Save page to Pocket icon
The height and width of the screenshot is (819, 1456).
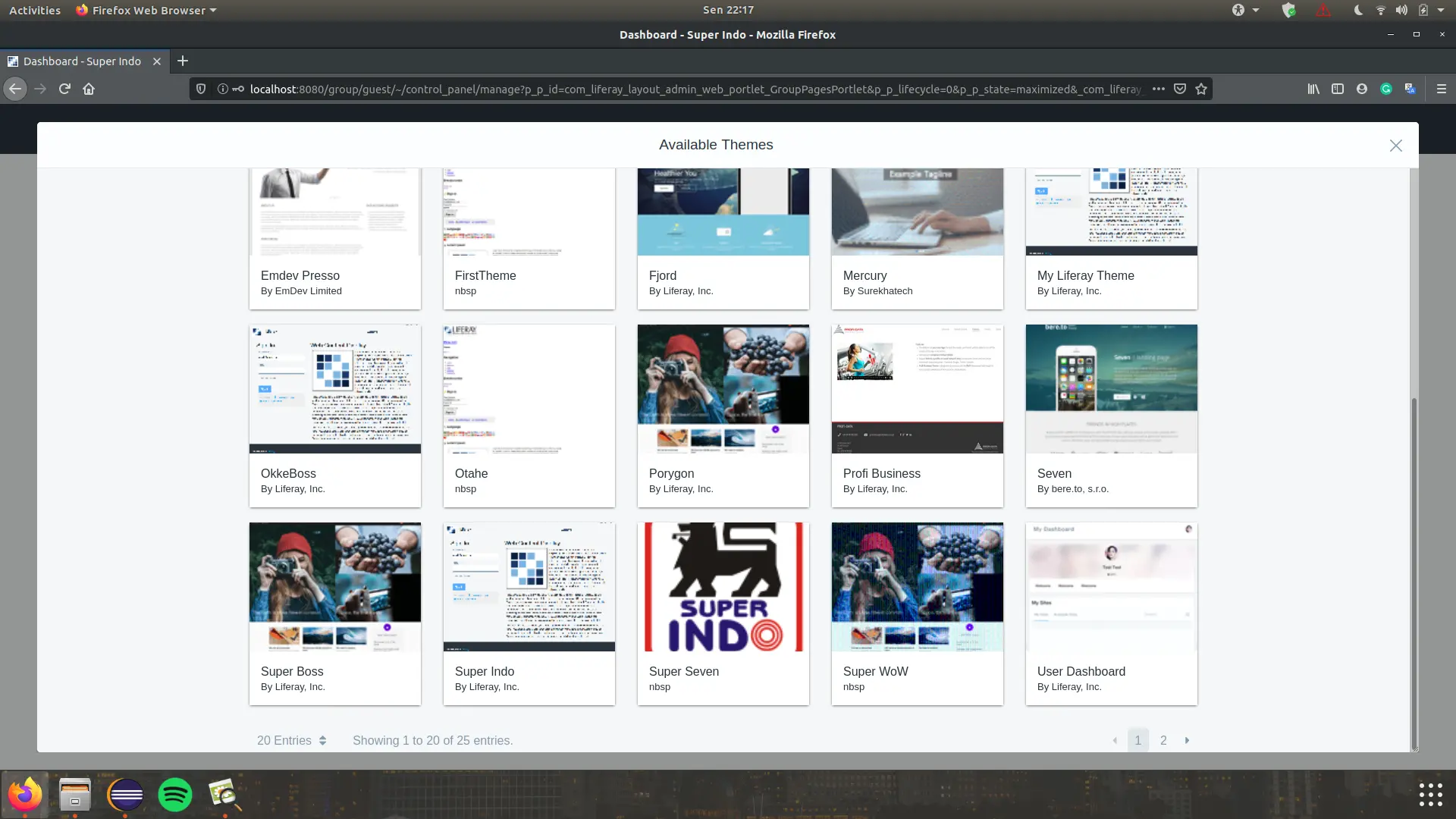[1180, 89]
